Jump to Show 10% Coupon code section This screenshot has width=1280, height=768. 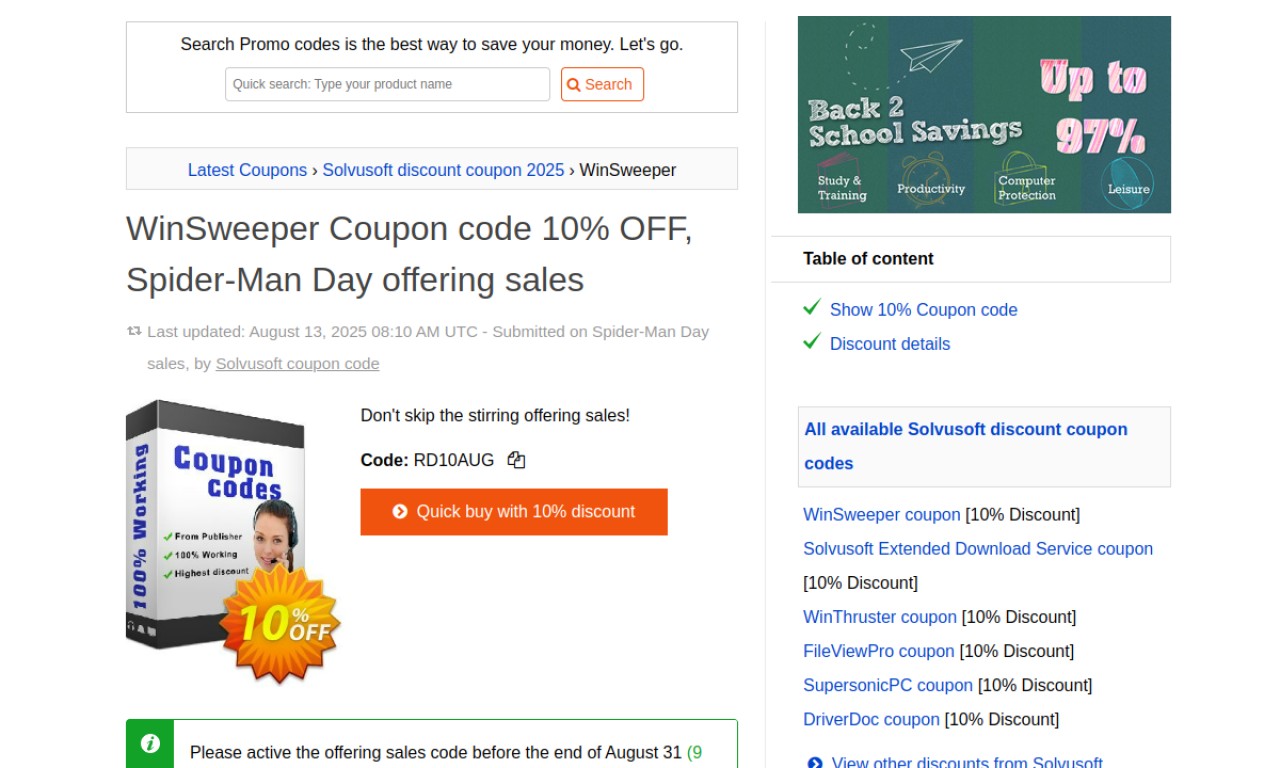point(923,310)
